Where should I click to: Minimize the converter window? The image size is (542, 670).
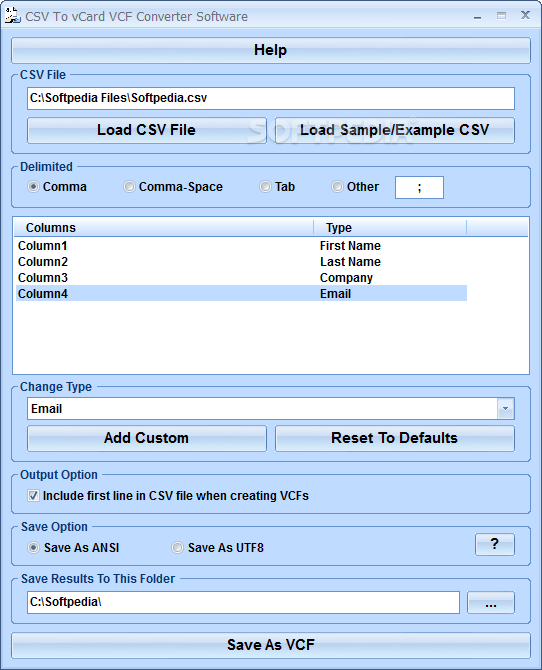[477, 17]
